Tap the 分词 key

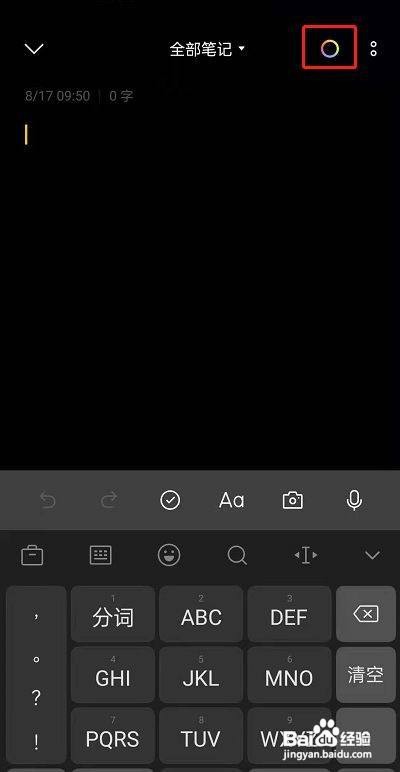(113, 614)
